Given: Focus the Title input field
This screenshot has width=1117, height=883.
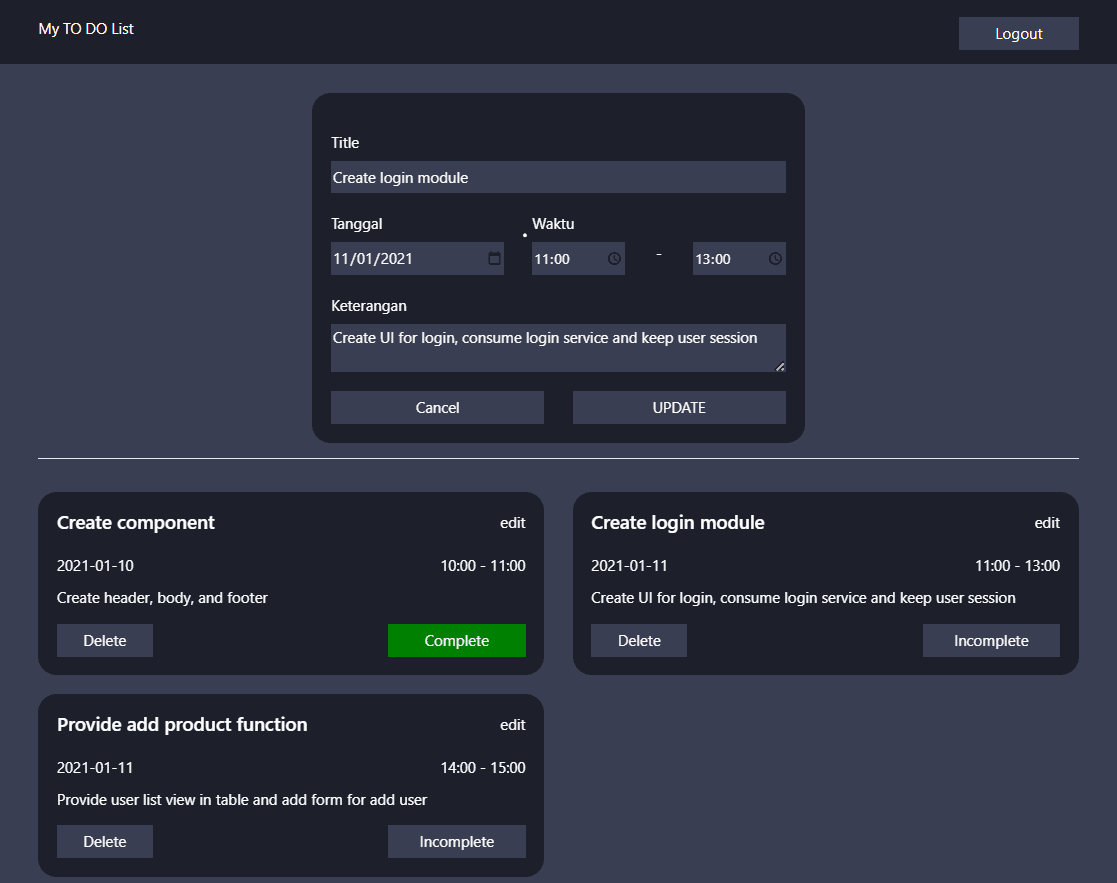Looking at the screenshot, I should click(x=558, y=177).
